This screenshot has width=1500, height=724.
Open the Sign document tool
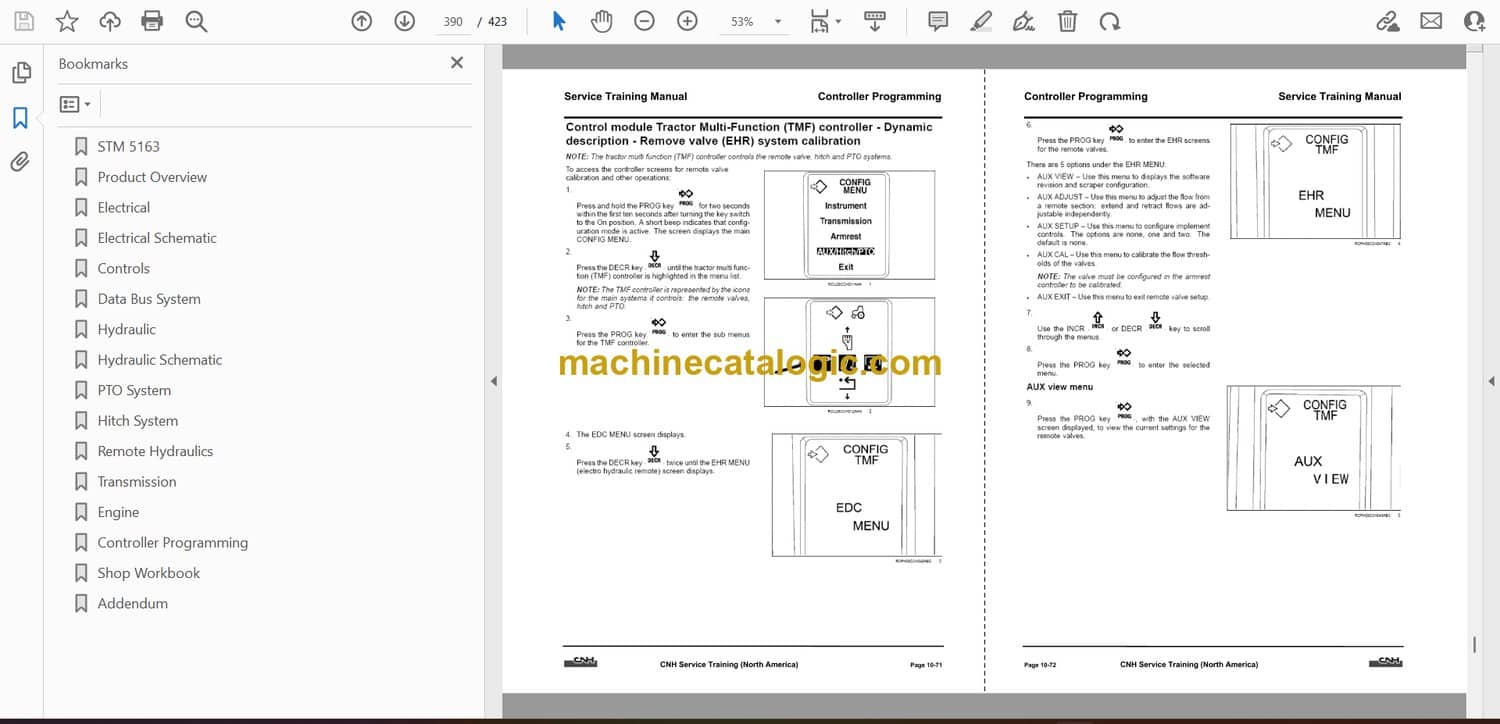click(x=1024, y=21)
